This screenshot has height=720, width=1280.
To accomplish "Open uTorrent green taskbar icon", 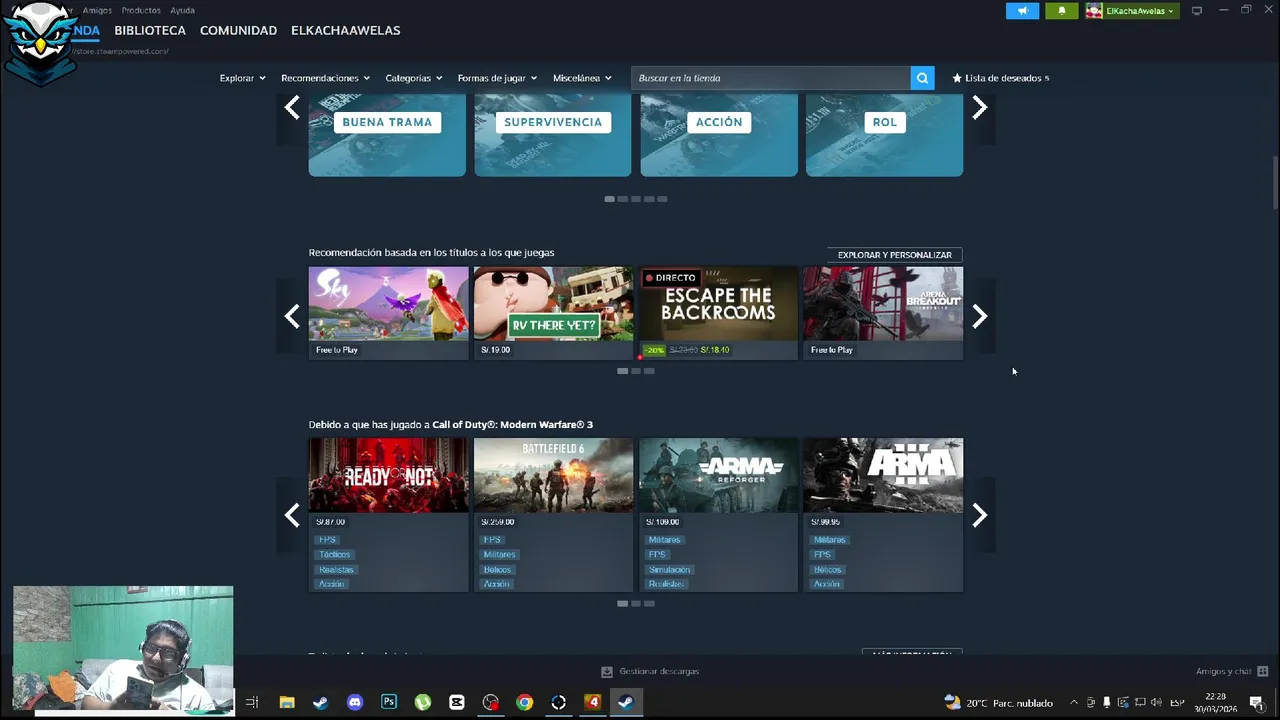I will pos(423,702).
